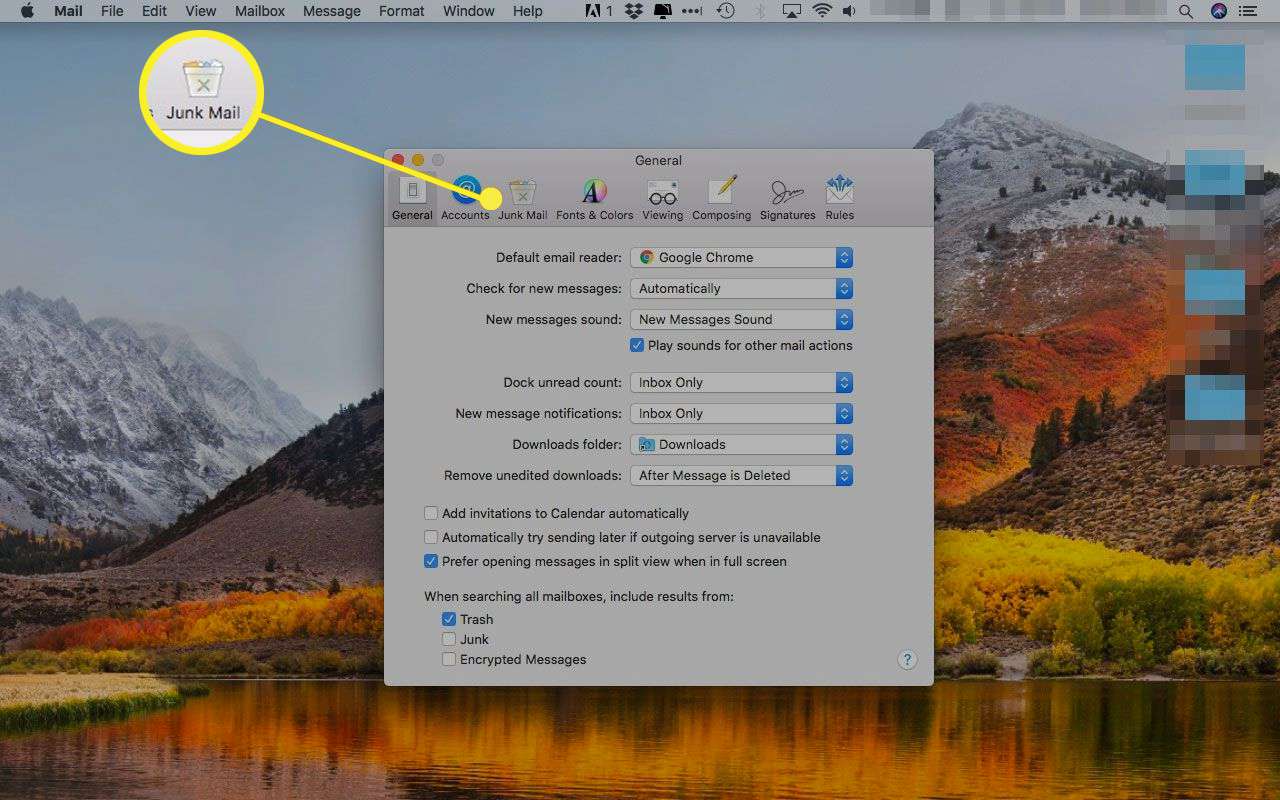This screenshot has width=1280, height=800.
Task: Open the Accounts preferences pane
Action: [465, 197]
